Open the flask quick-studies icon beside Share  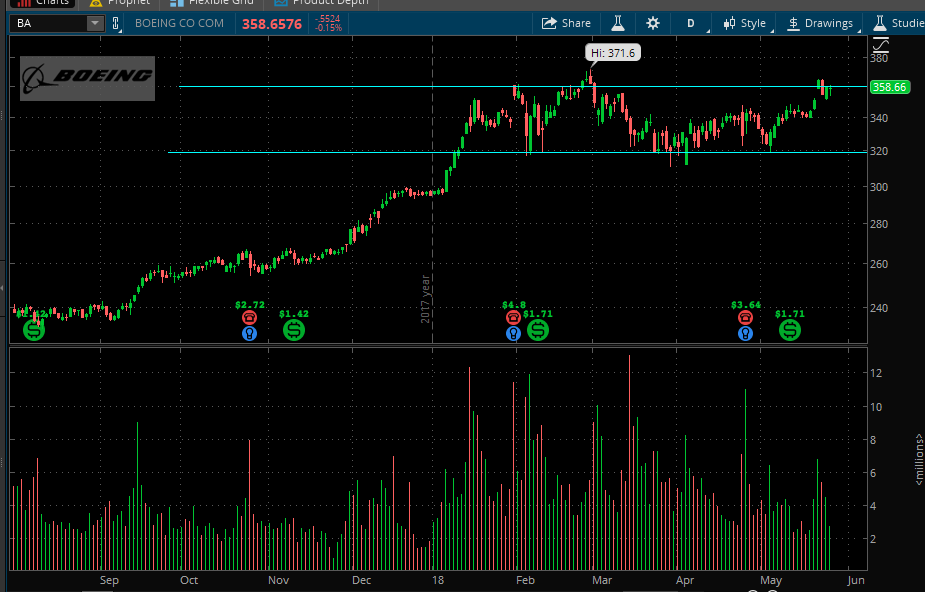(x=618, y=23)
